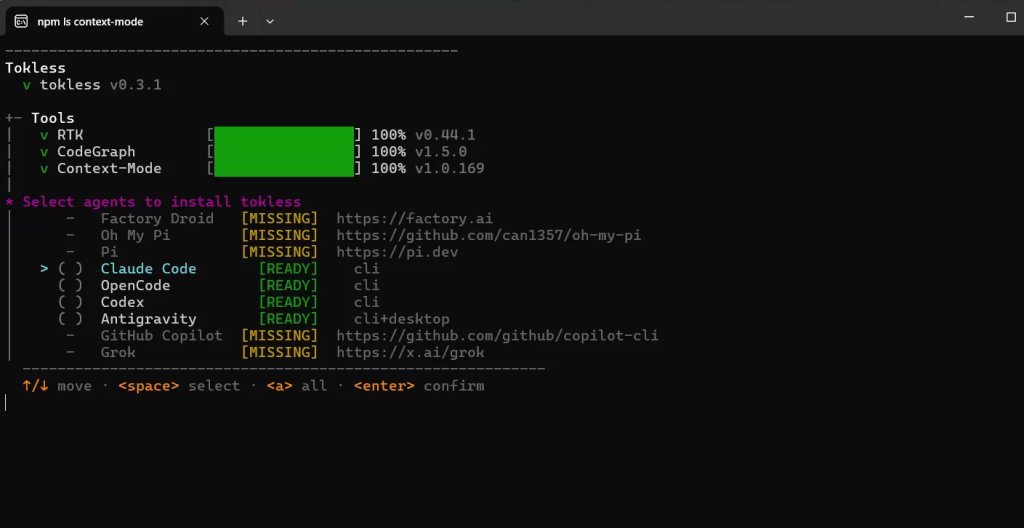This screenshot has width=1024, height=528.
Task: Open the pi.dev link
Action: 397,252
